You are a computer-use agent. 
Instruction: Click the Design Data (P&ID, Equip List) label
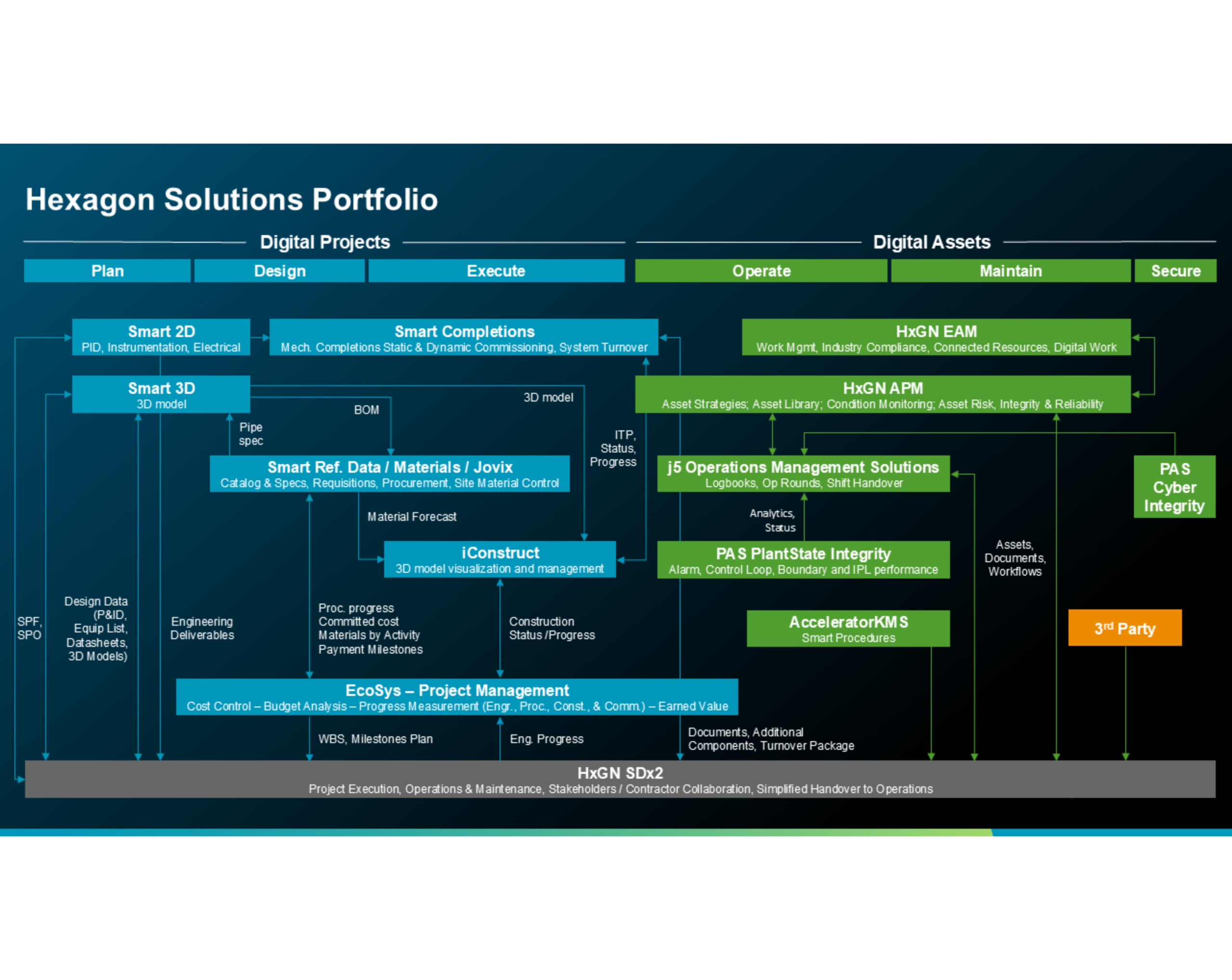click(96, 628)
